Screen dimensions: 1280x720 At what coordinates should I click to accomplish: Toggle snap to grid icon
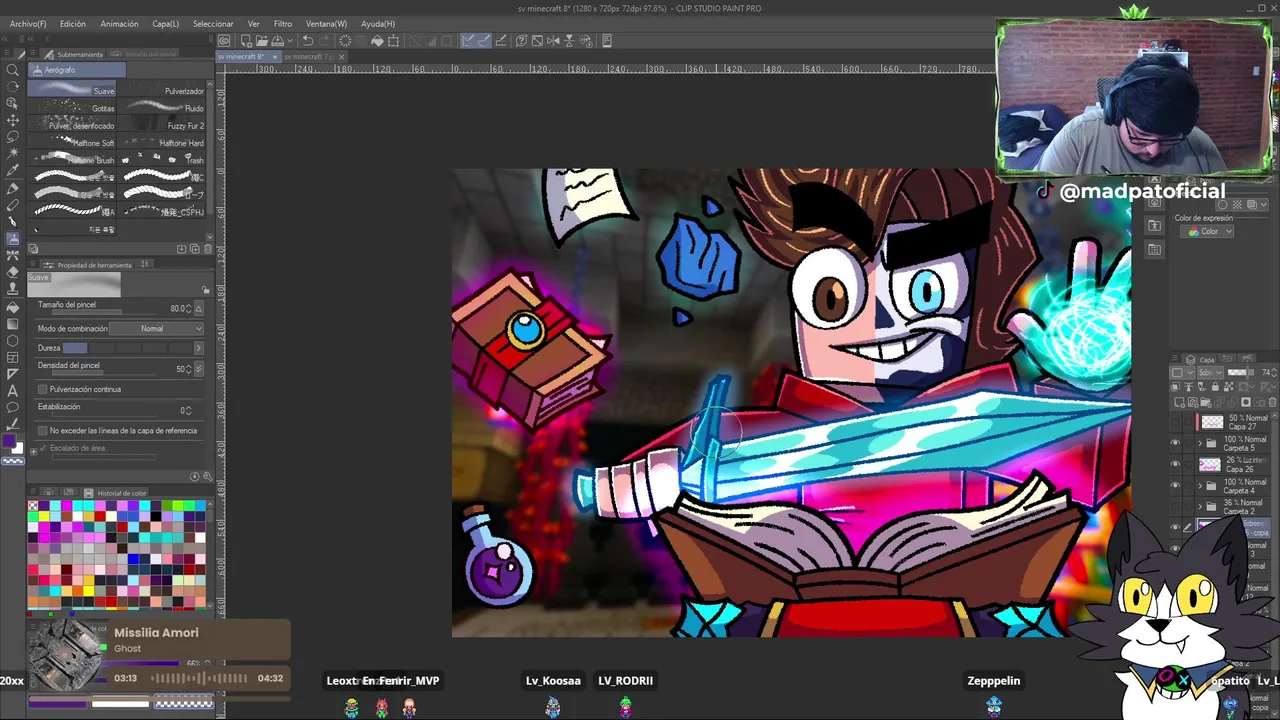click(x=501, y=41)
